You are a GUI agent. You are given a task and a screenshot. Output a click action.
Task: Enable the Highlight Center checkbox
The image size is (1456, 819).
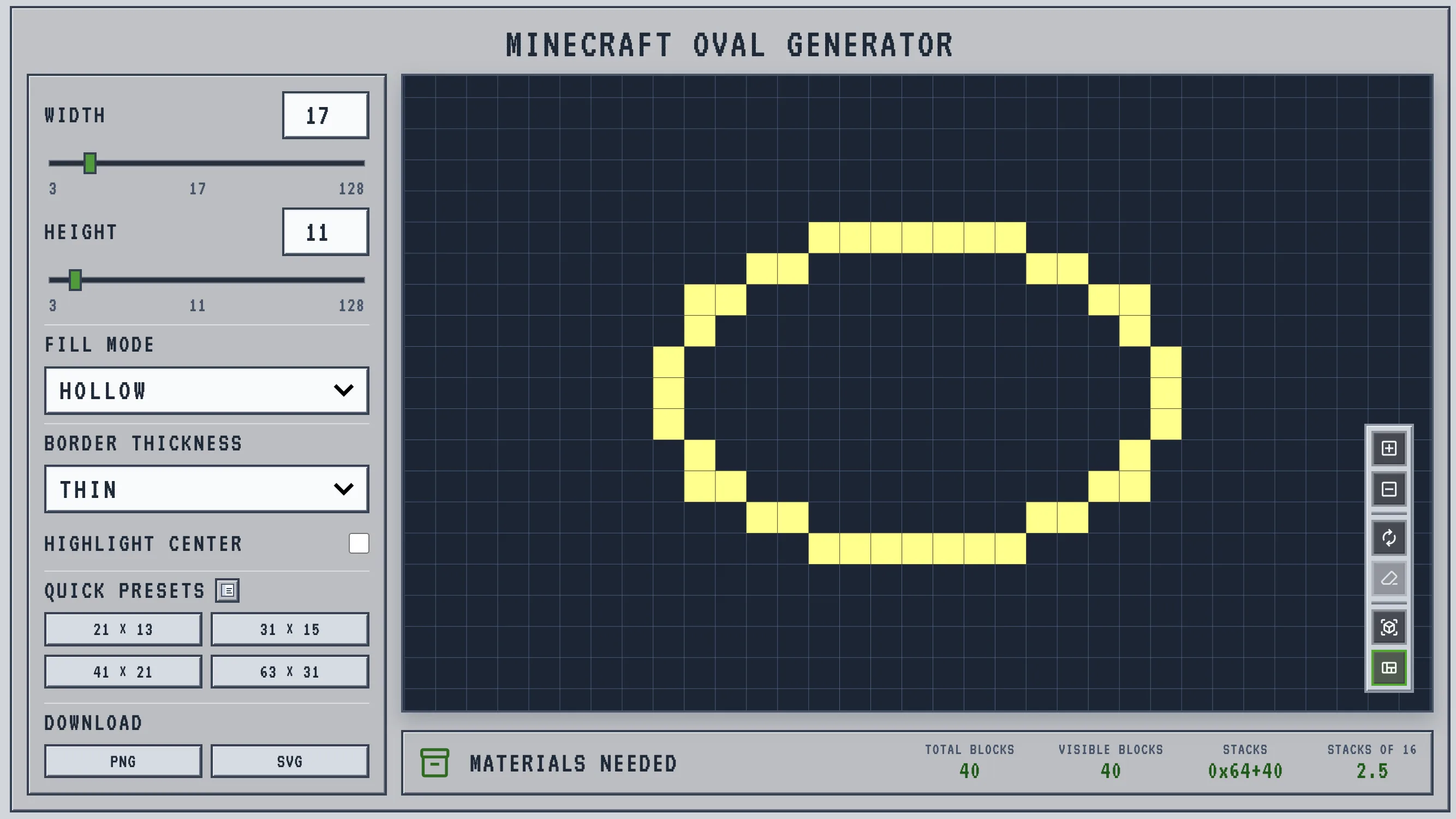359,543
